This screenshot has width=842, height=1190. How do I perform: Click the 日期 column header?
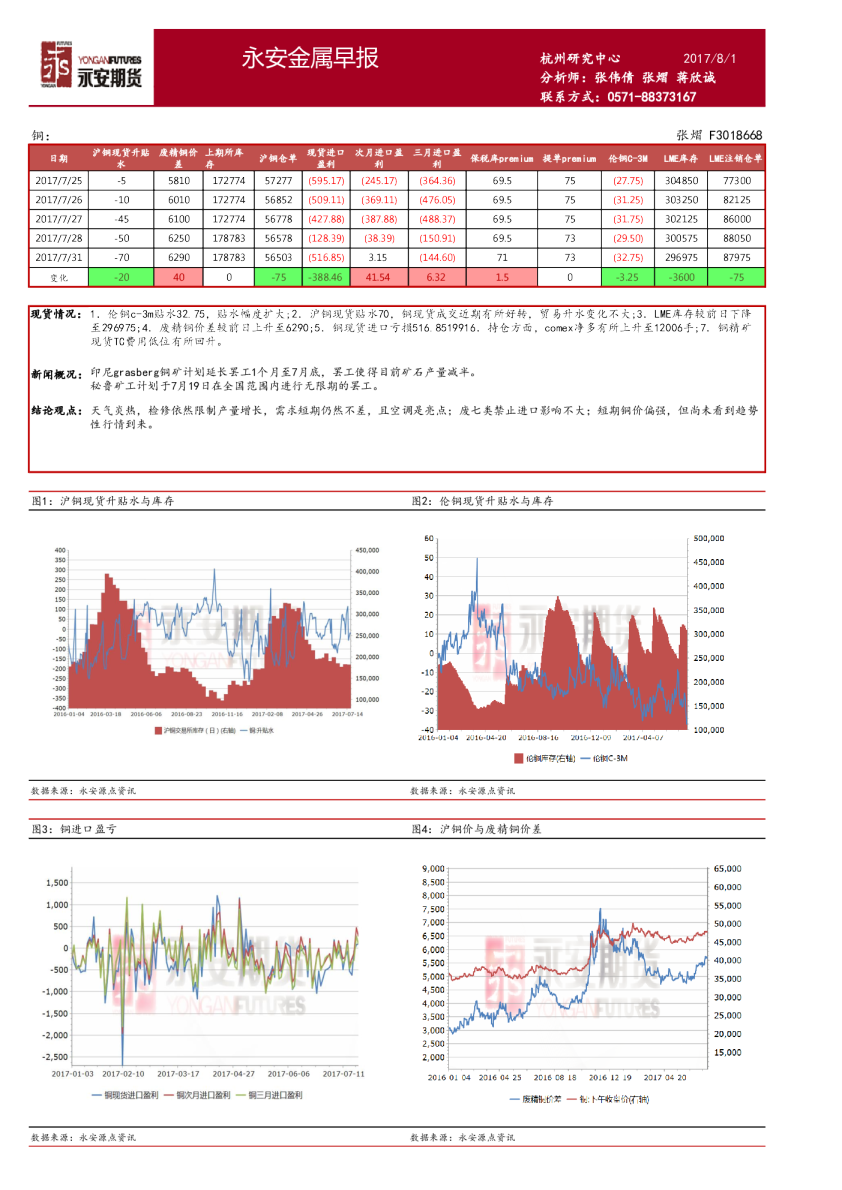tap(58, 159)
